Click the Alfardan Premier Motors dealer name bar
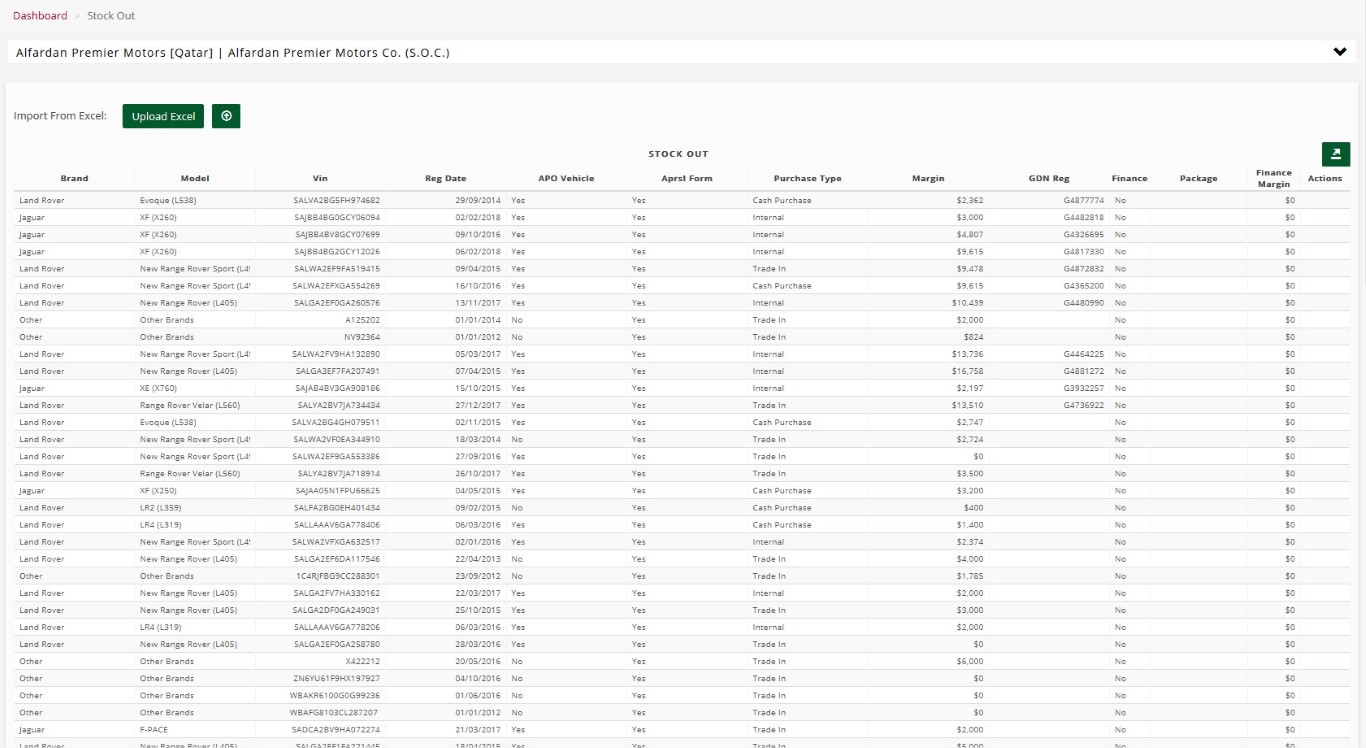1366x748 pixels. point(232,53)
